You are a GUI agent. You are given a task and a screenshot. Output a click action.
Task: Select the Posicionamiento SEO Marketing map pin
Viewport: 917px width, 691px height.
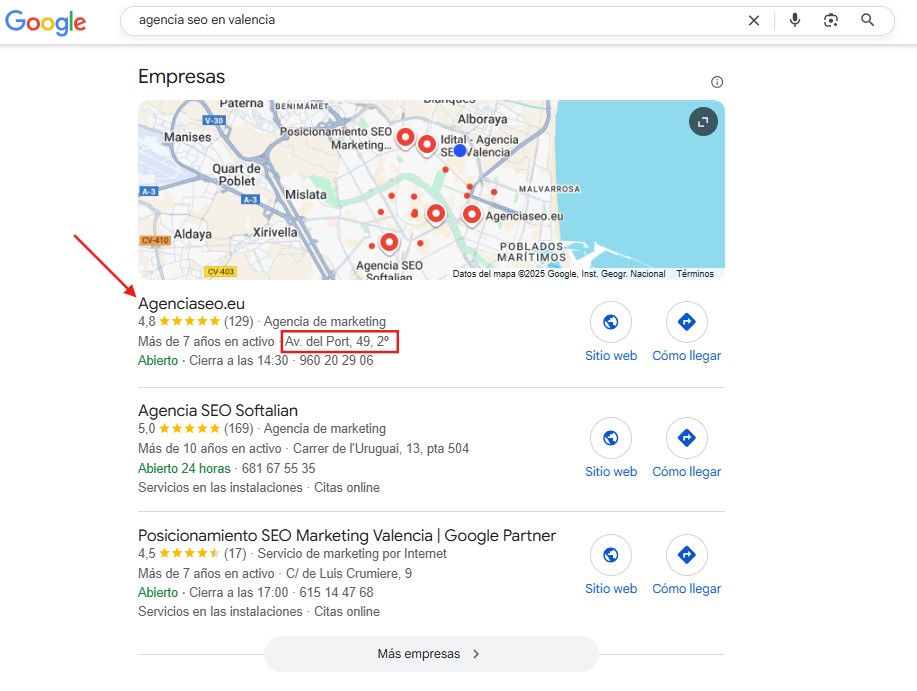[x=405, y=138]
